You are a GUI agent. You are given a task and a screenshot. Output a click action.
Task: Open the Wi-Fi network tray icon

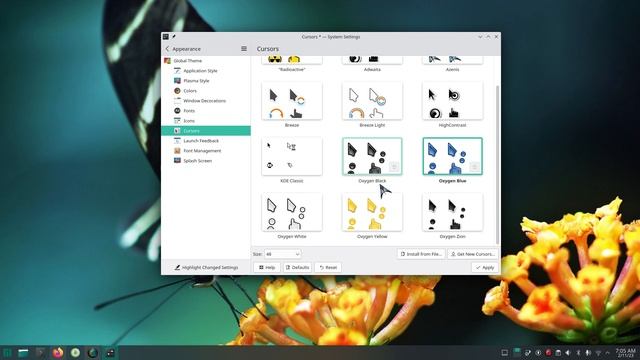(598, 353)
